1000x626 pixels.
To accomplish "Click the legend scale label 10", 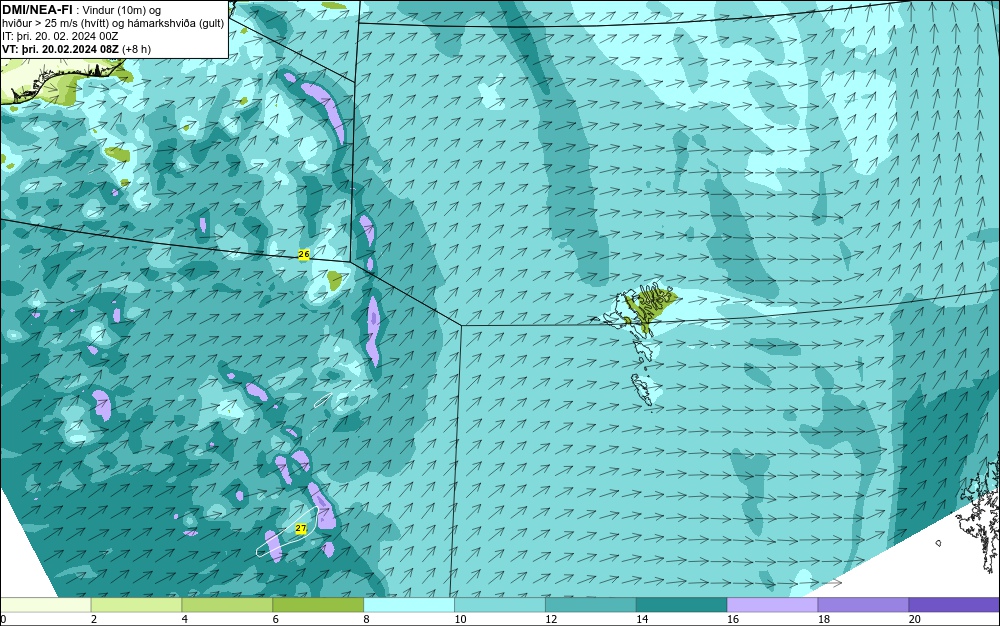I will pos(460,619).
